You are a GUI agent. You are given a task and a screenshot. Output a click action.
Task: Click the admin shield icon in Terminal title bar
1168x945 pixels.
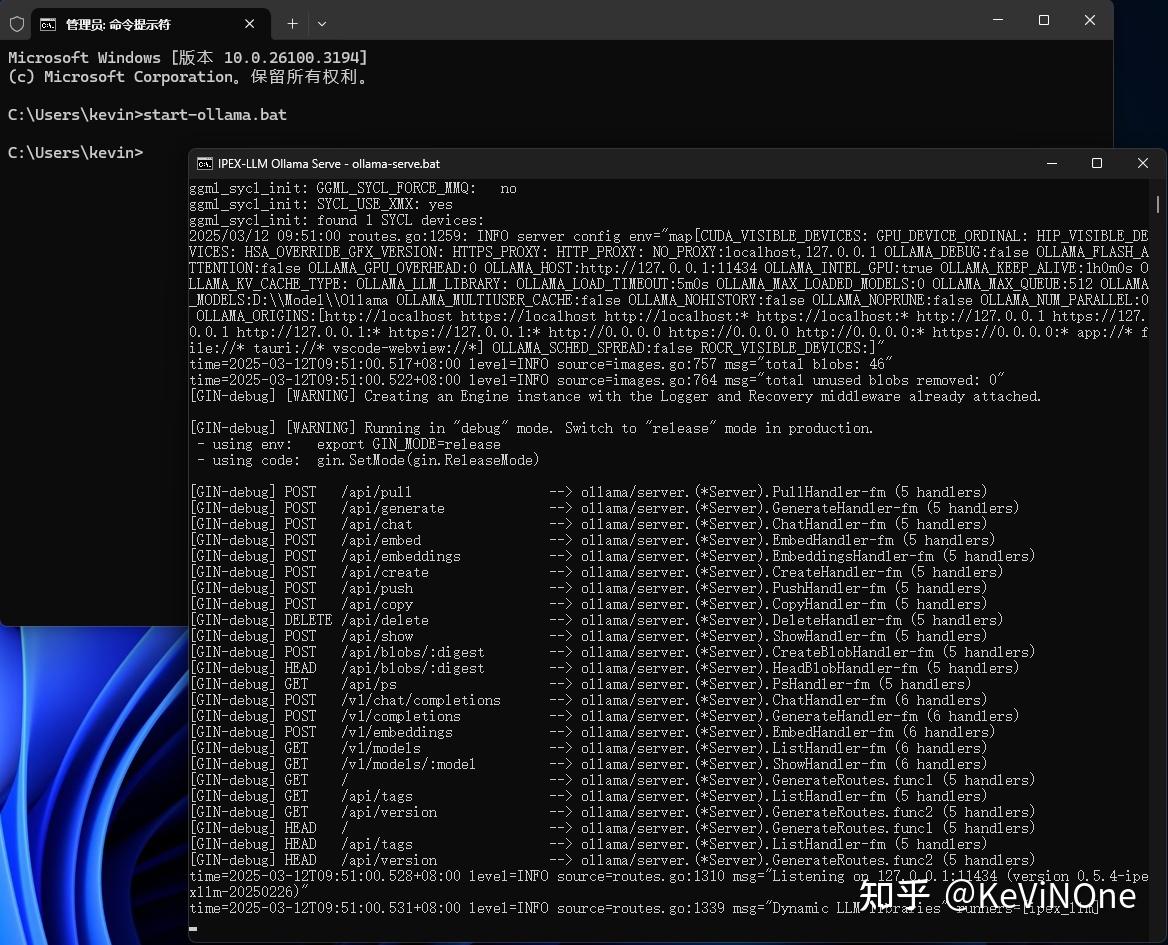(x=16, y=23)
